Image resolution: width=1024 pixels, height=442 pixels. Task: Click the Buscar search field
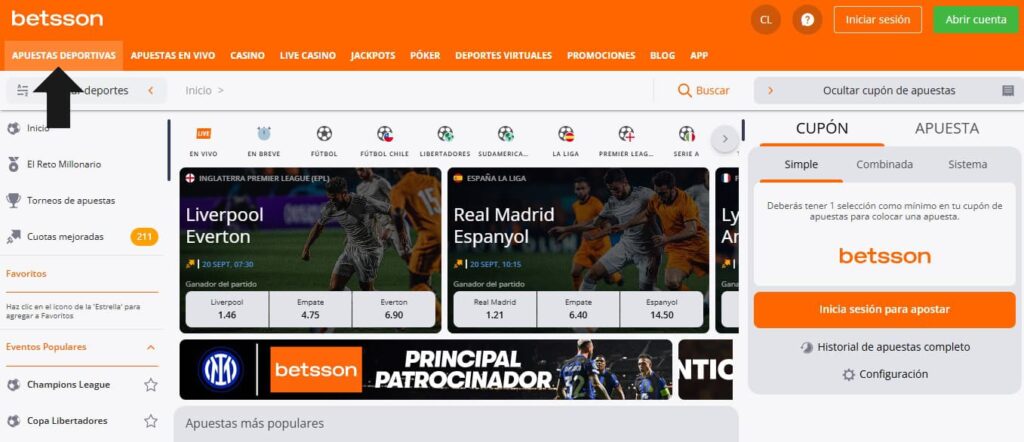[703, 91]
